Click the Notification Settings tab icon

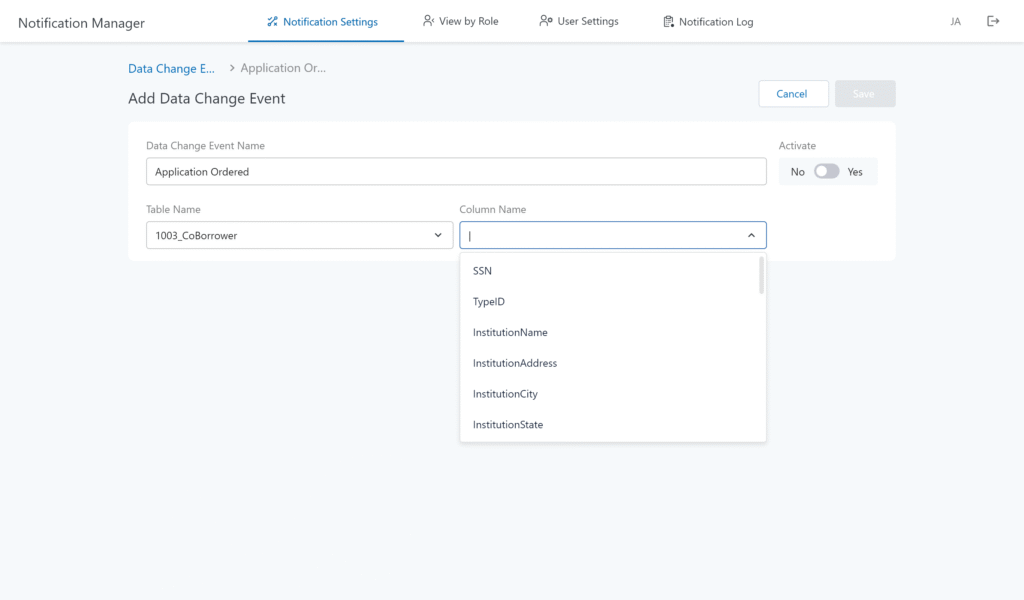272,21
